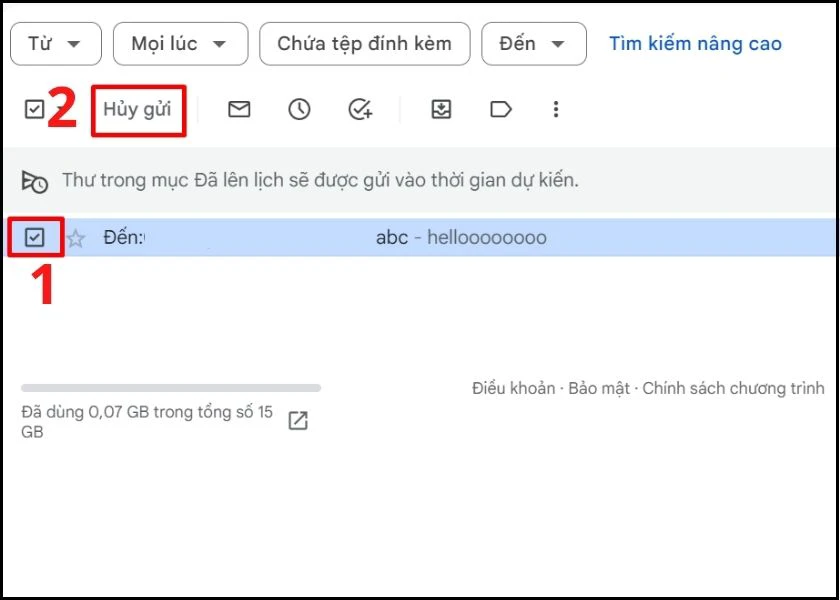Click the scheduled-send icon in info banner
The height and width of the screenshot is (600, 840).
click(35, 182)
